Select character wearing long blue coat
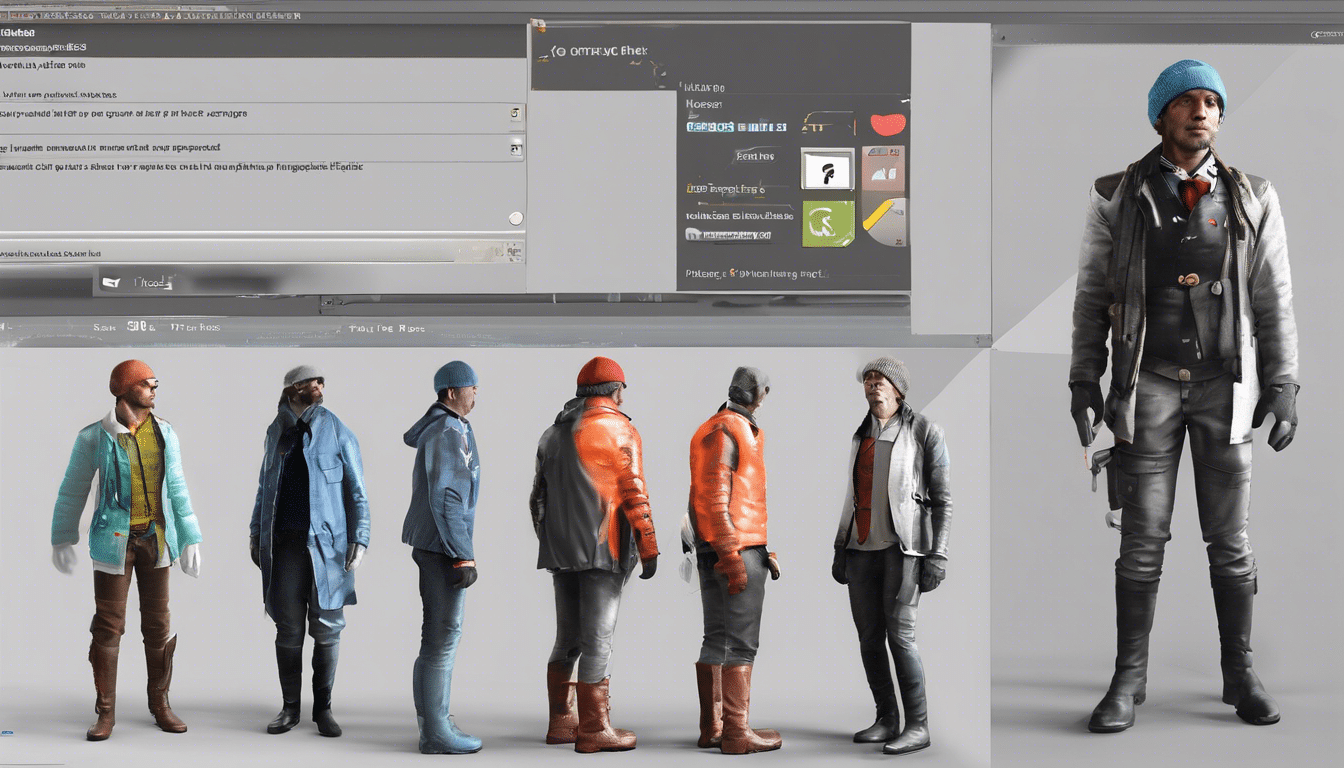This screenshot has height=768, width=1344. [309, 548]
